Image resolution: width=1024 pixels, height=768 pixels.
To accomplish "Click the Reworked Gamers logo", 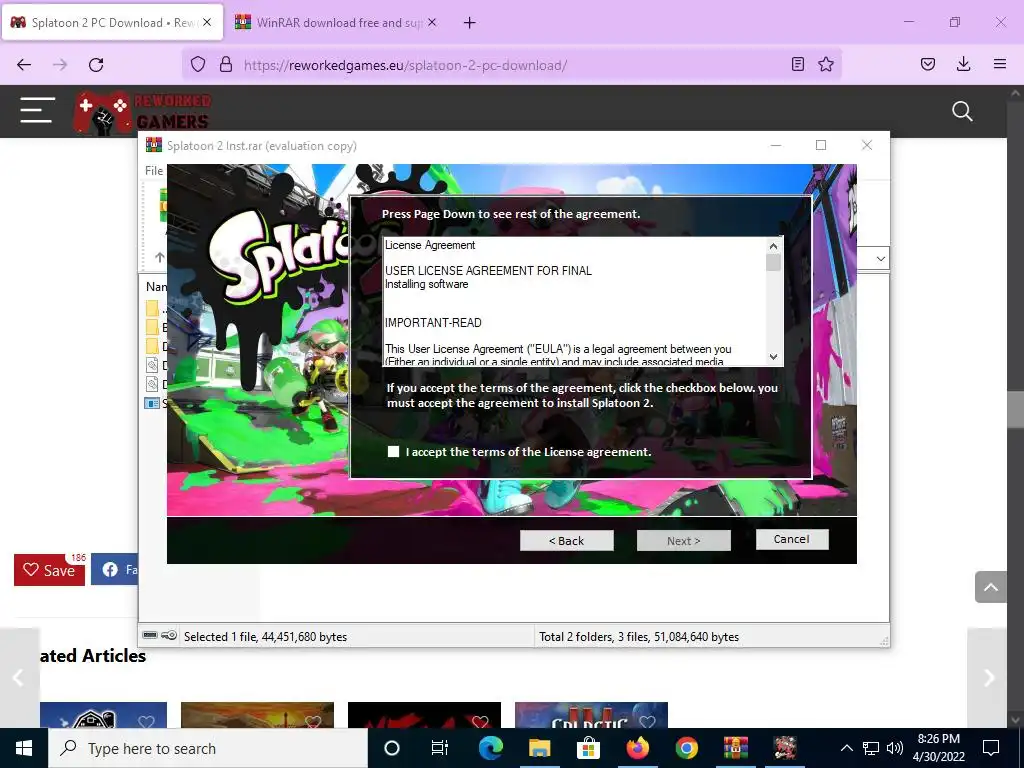I will 142,112.
